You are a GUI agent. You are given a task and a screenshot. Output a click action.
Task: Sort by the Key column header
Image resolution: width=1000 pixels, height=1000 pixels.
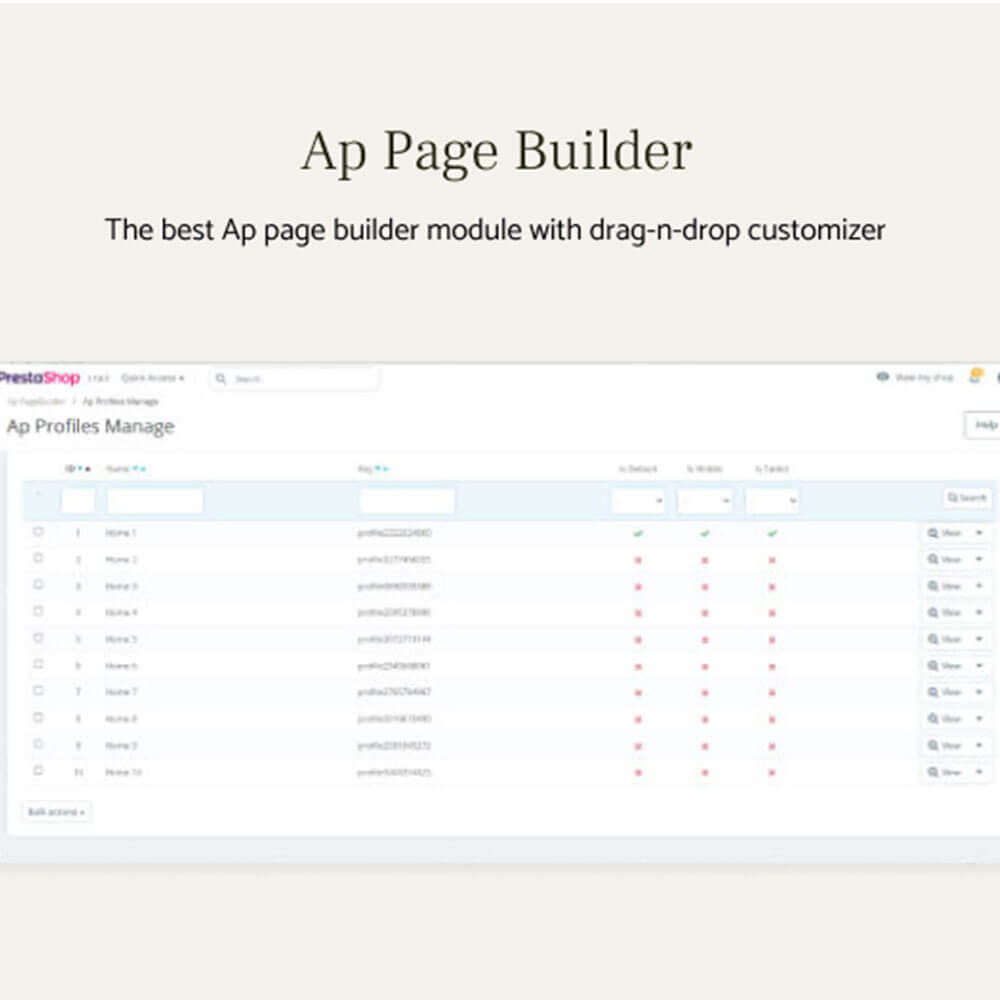372,469
